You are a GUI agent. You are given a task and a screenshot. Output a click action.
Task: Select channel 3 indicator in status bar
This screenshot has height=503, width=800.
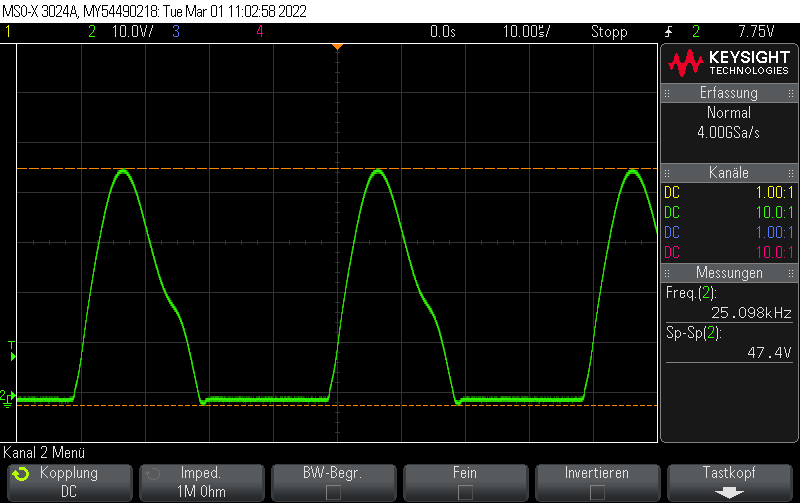point(176,32)
